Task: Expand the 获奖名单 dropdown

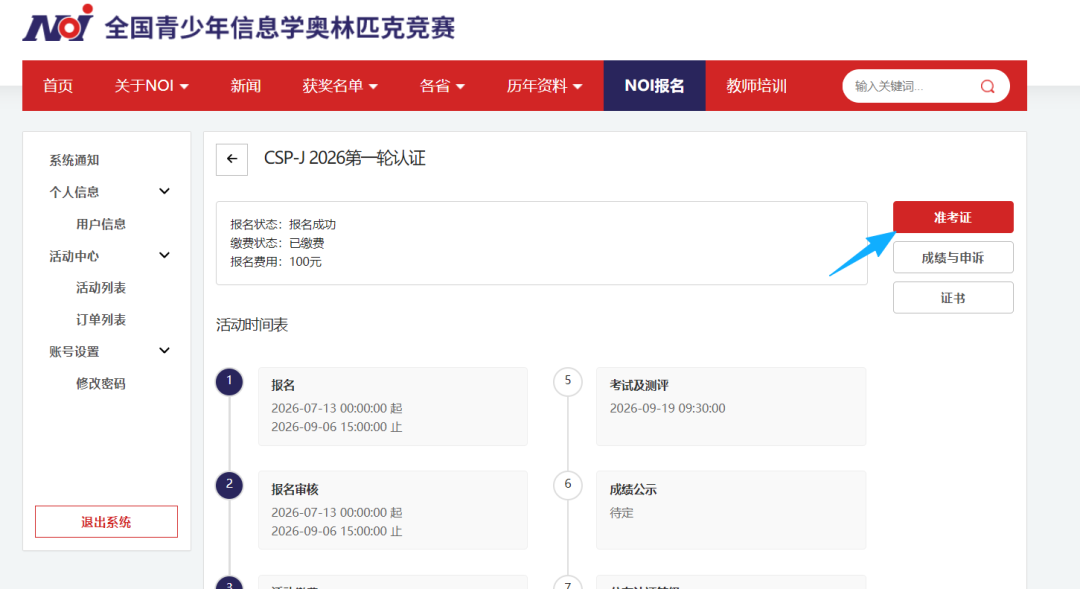Action: click(340, 85)
